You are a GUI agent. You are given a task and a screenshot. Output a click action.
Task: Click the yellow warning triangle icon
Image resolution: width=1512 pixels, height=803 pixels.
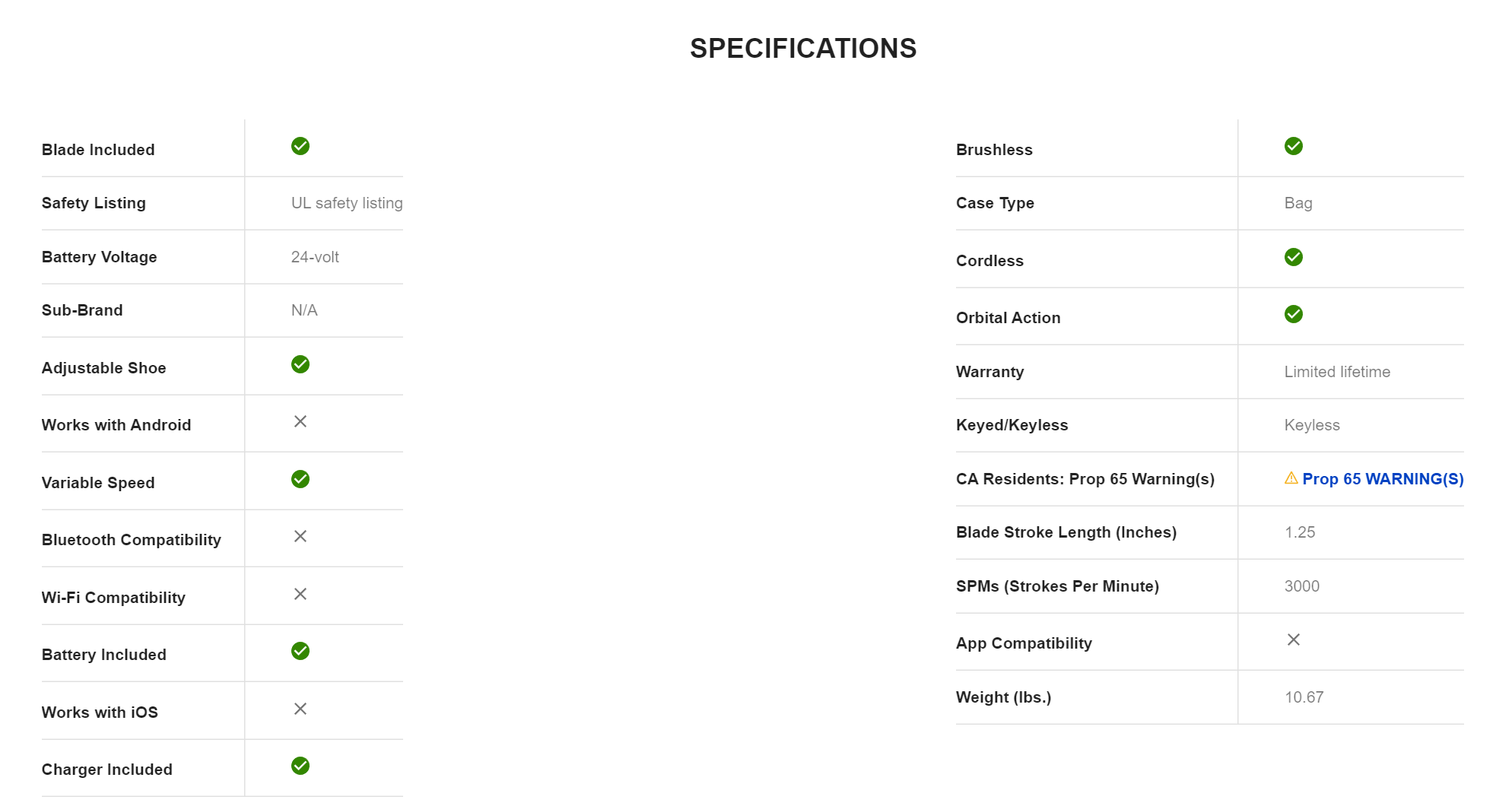(1291, 478)
